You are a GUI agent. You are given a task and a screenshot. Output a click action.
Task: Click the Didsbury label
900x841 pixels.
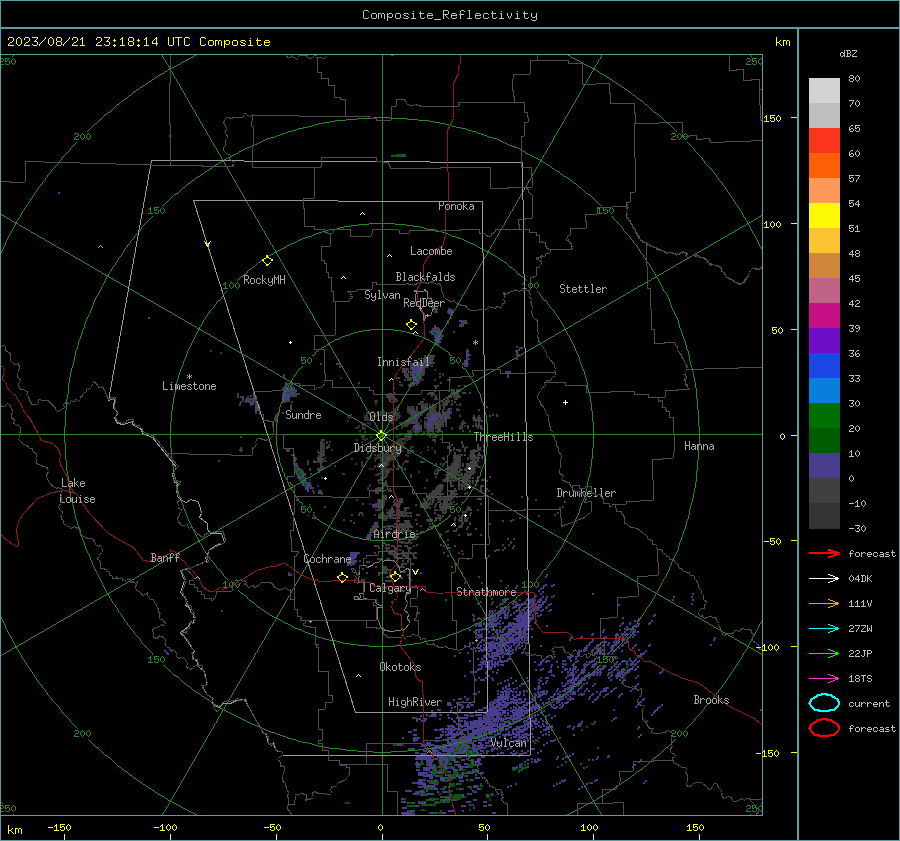377,448
